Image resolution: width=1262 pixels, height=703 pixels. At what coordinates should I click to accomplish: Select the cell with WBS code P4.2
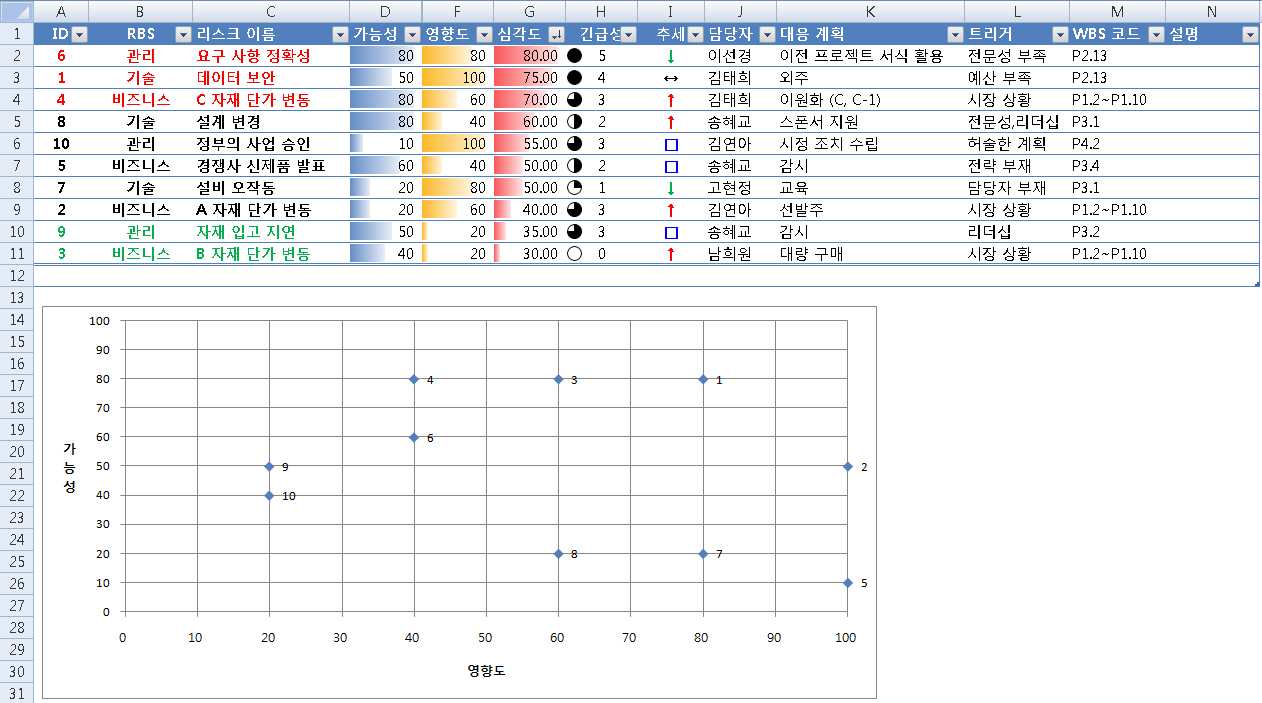[1117, 144]
